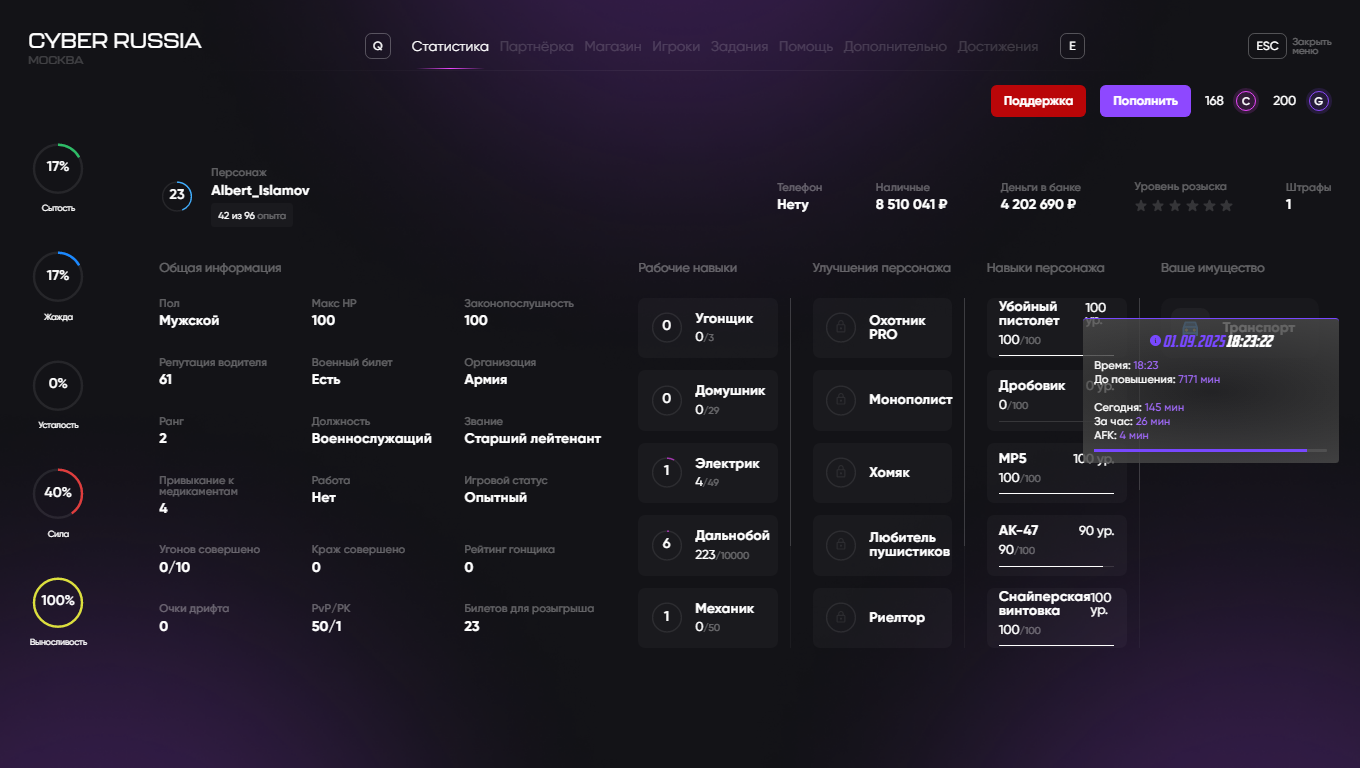Click the ESC close menu key
This screenshot has height=768, width=1360.
click(x=1267, y=46)
